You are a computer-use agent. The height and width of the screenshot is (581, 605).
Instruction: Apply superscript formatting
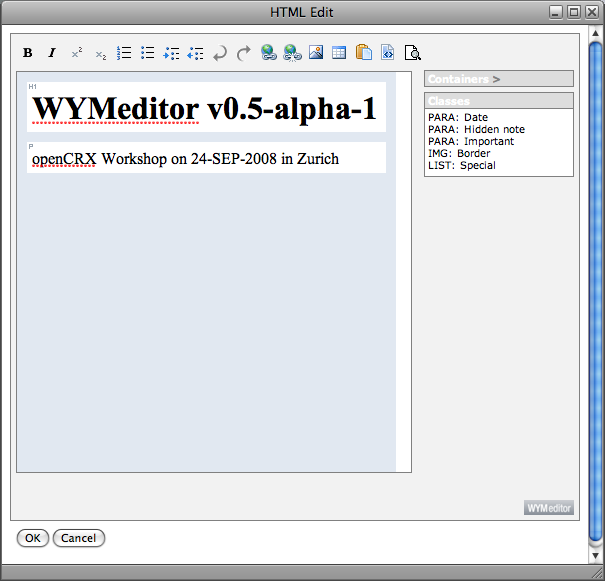tap(77, 52)
